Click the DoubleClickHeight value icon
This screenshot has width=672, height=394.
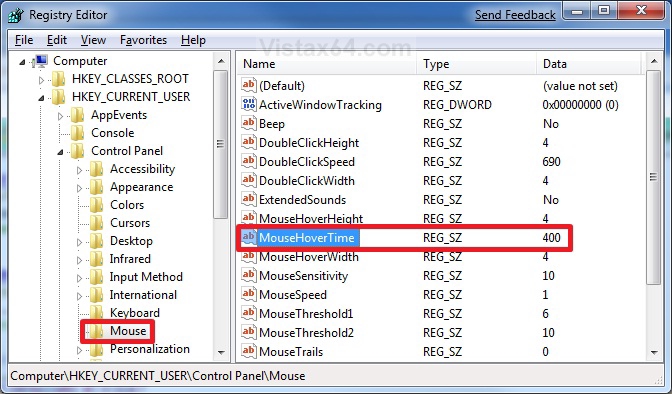coord(249,142)
